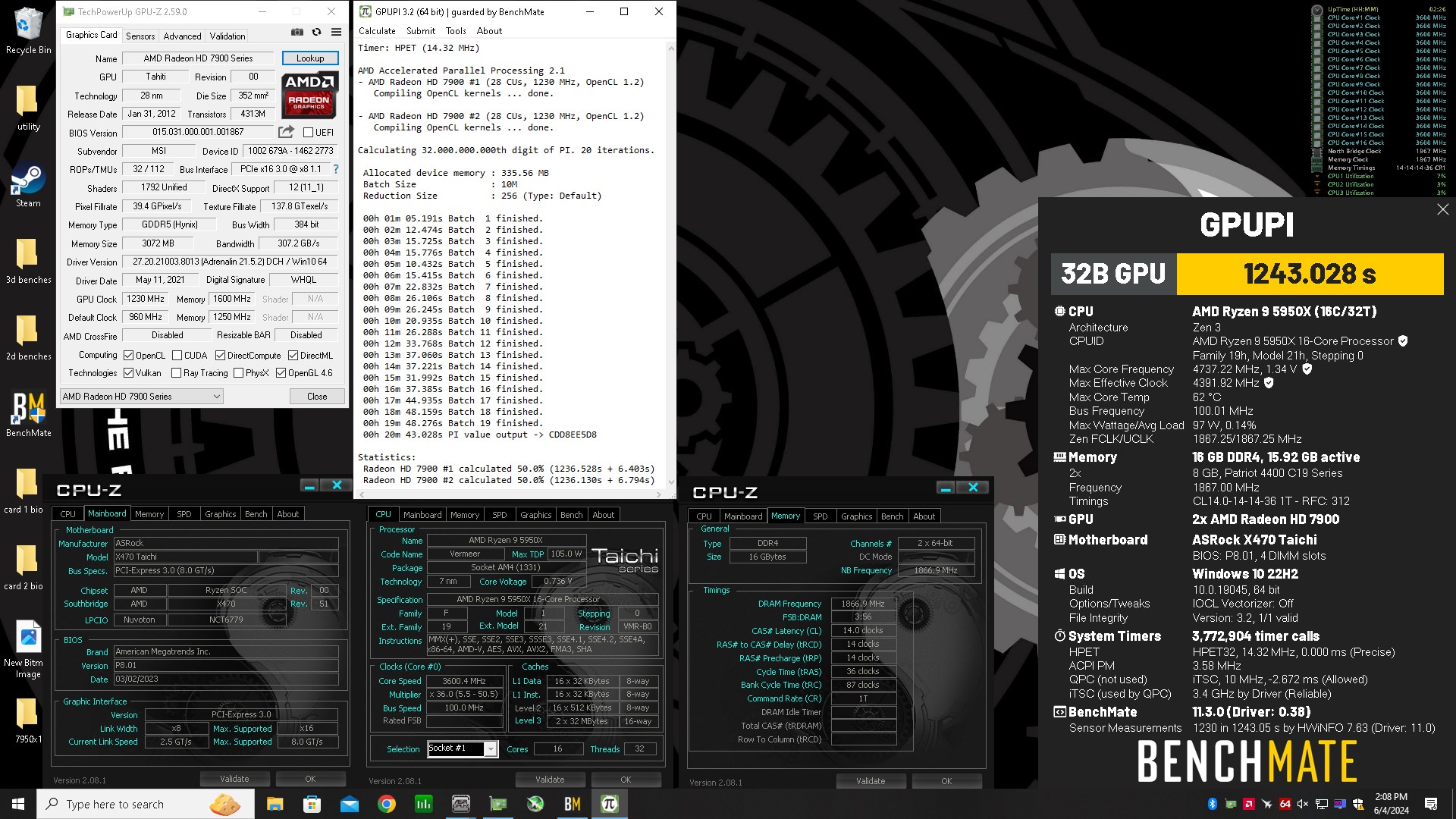Click the GPU-Z Name field AMD Radeon HD 7900 Series
The image size is (1456, 819).
click(198, 58)
